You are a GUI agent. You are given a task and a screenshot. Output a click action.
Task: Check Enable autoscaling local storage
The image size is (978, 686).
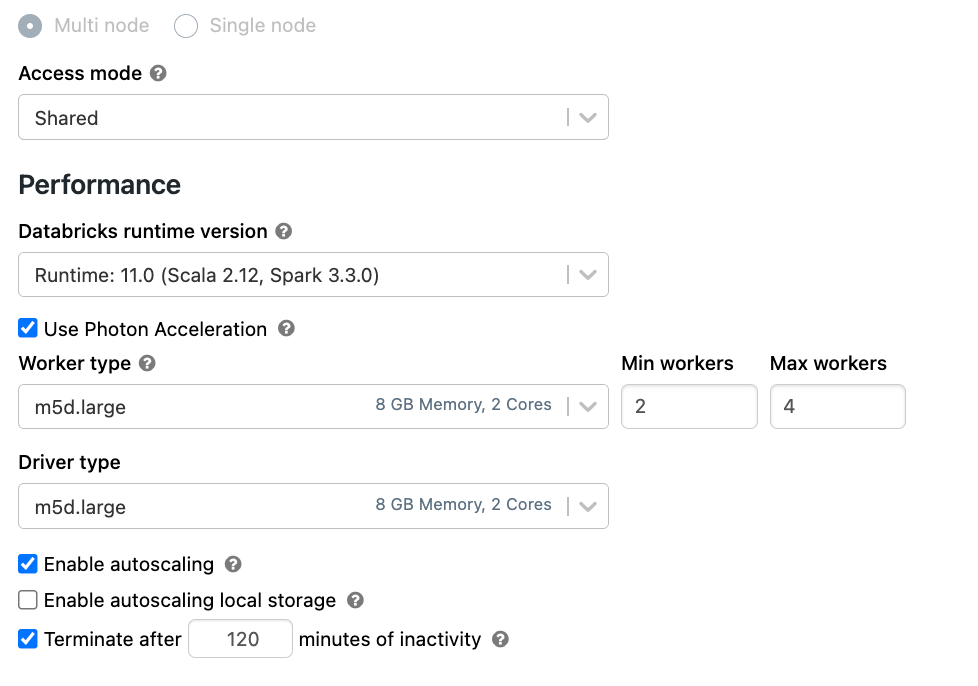tap(28, 600)
